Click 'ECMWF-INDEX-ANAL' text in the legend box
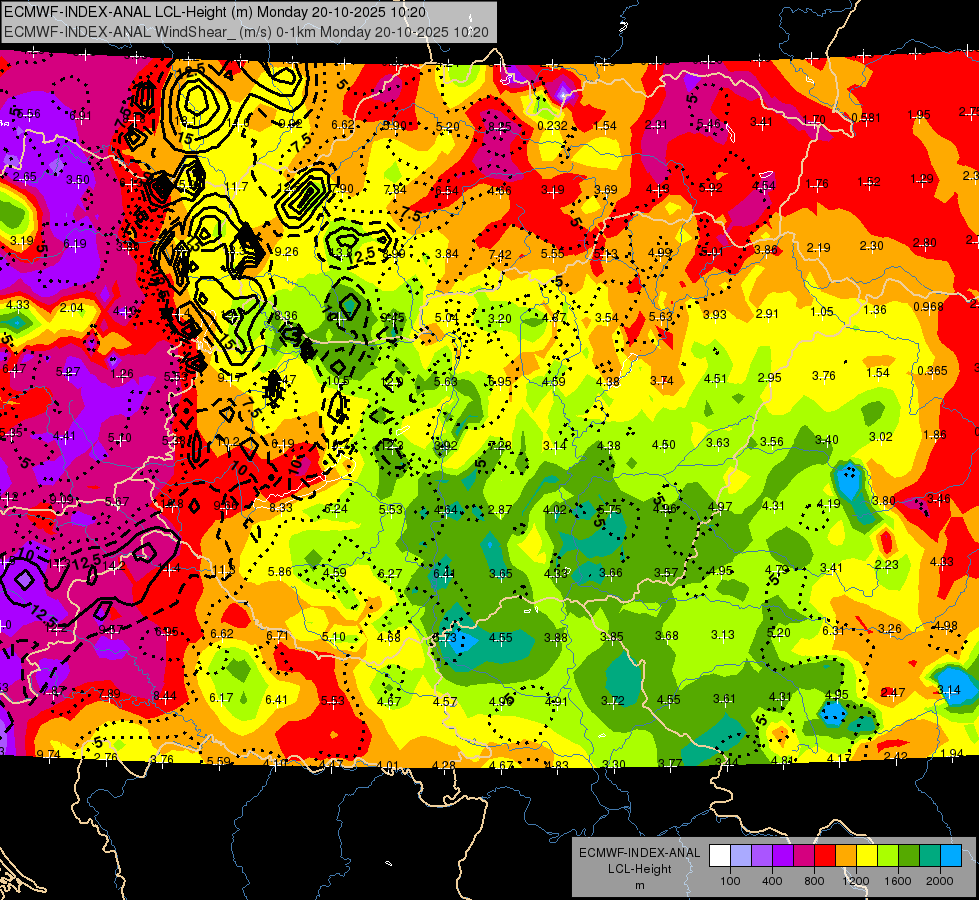 639,853
